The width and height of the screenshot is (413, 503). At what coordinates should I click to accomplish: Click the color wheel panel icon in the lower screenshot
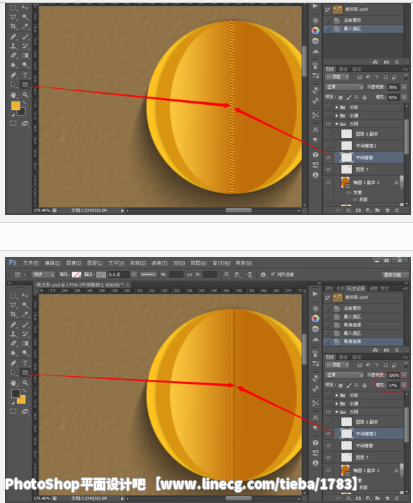click(x=315, y=319)
